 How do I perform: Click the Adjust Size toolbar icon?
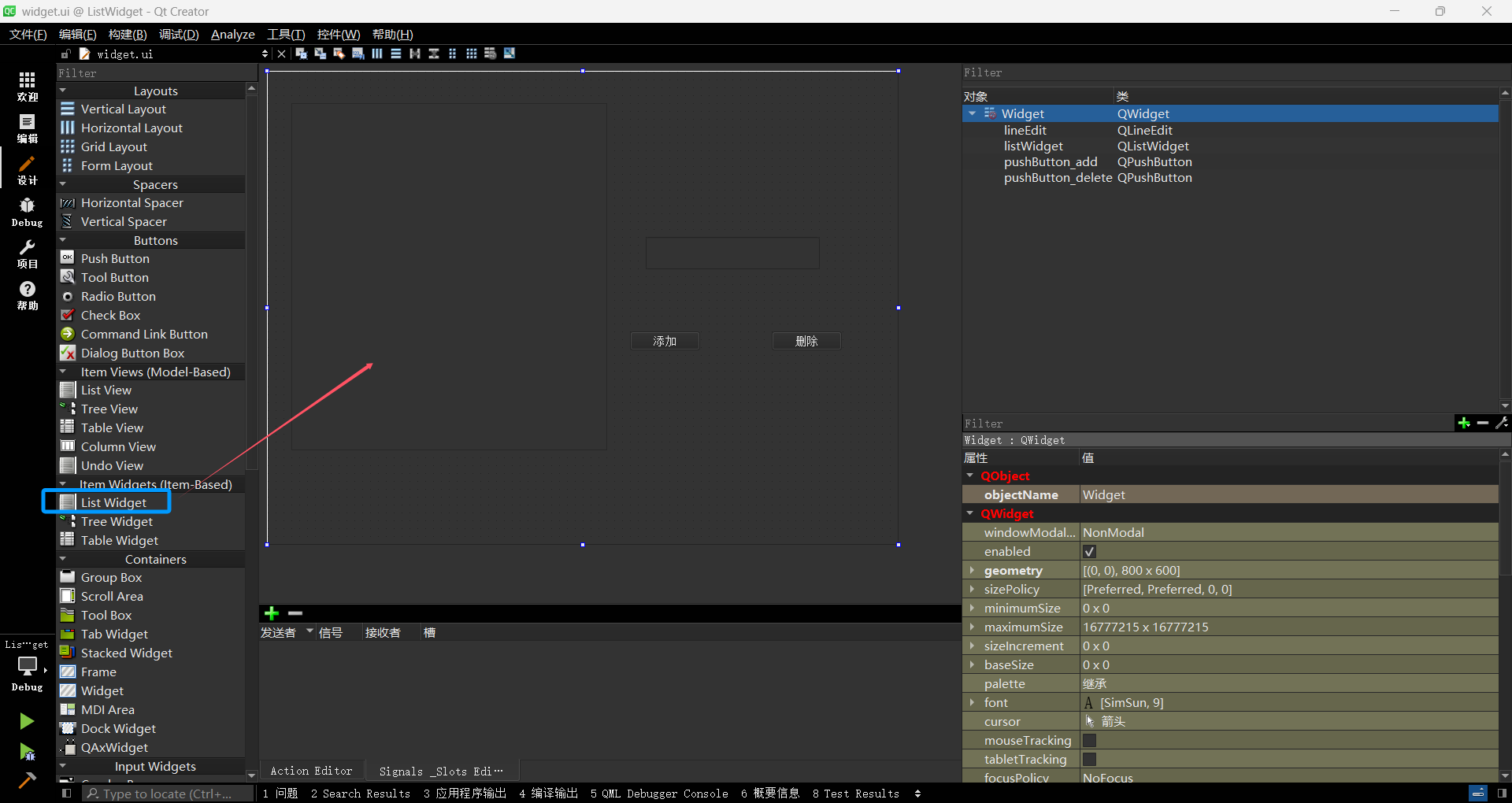point(510,54)
